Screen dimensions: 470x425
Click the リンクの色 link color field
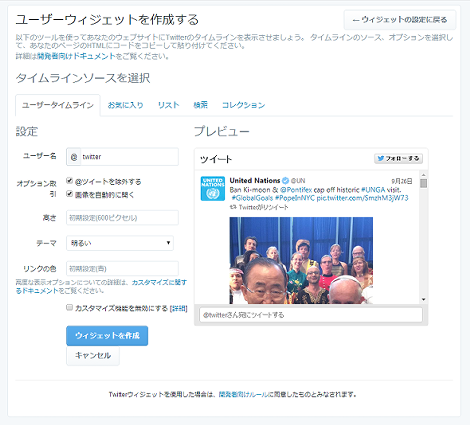122,269
